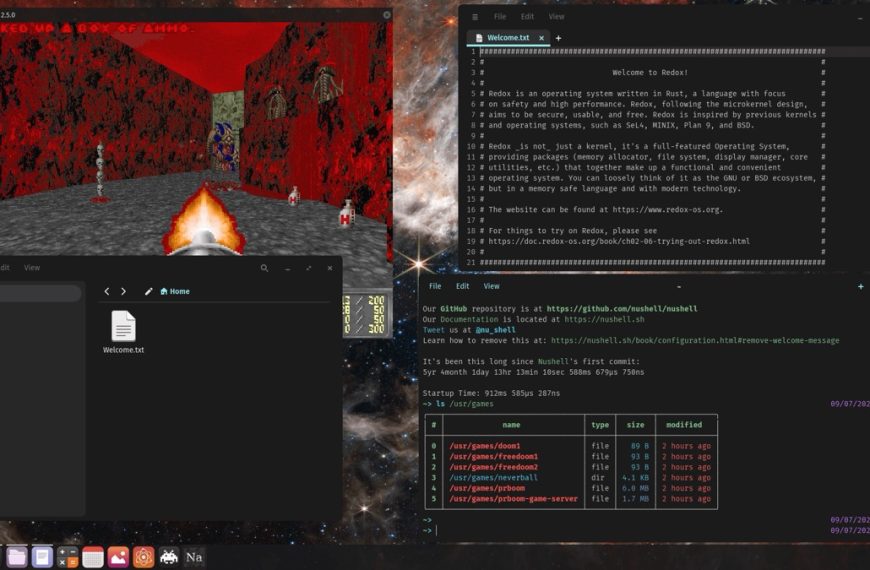Open the terminal View menu
Viewport: 870px width, 570px height.
pos(491,286)
